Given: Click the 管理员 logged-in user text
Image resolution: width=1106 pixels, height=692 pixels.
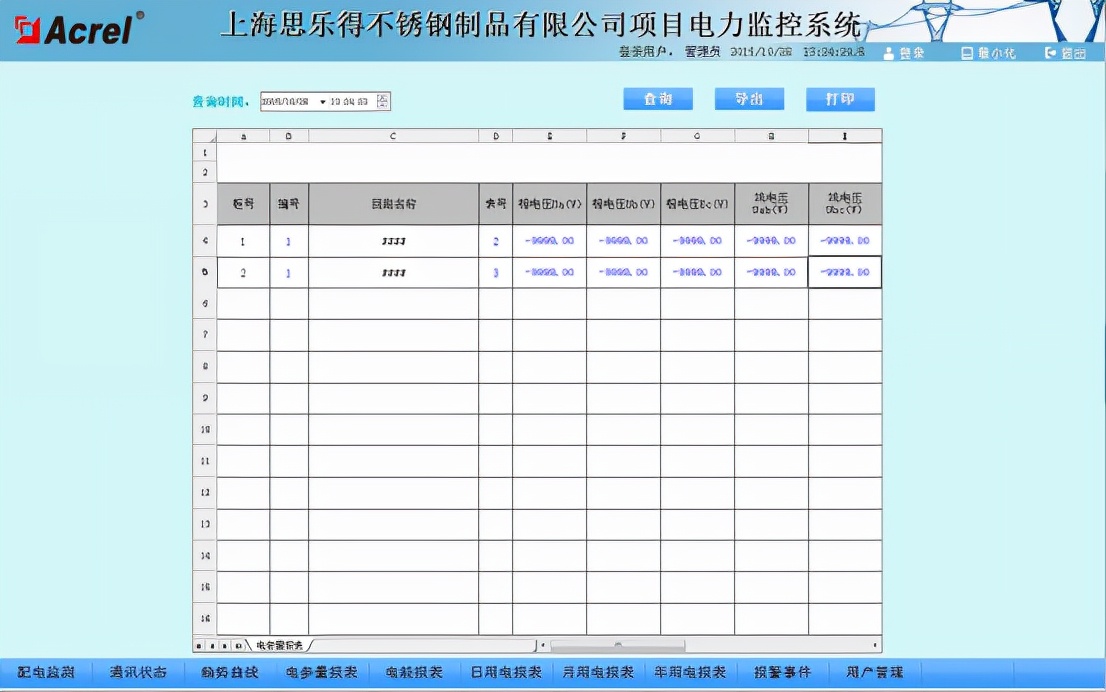Looking at the screenshot, I should [x=703, y=52].
